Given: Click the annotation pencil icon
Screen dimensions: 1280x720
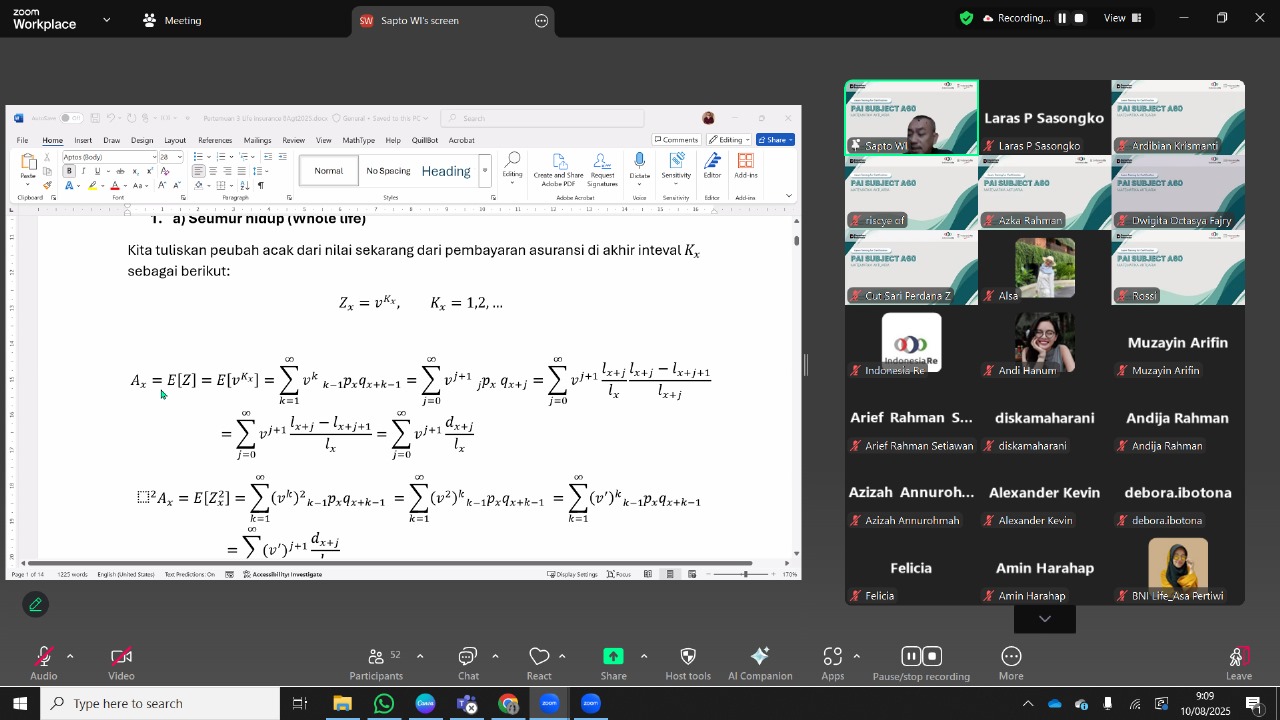Looking at the screenshot, I should [x=36, y=605].
